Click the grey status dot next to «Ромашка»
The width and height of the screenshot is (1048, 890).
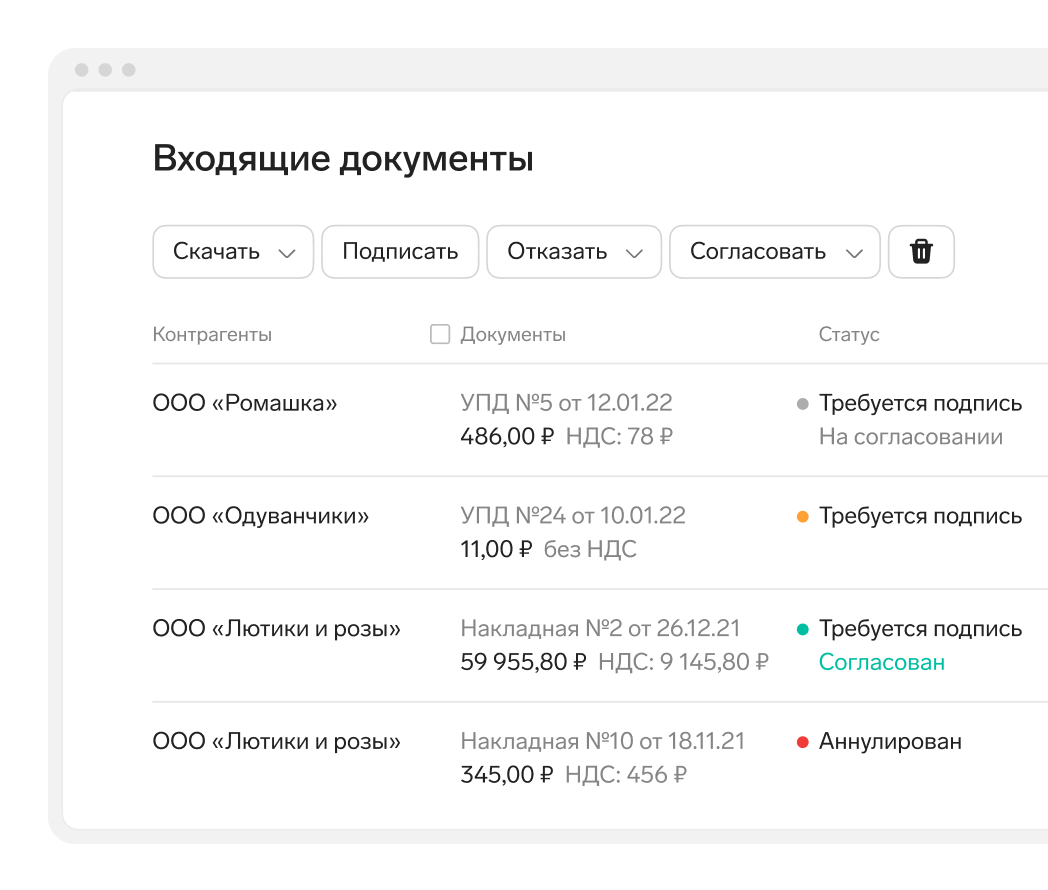(x=801, y=403)
